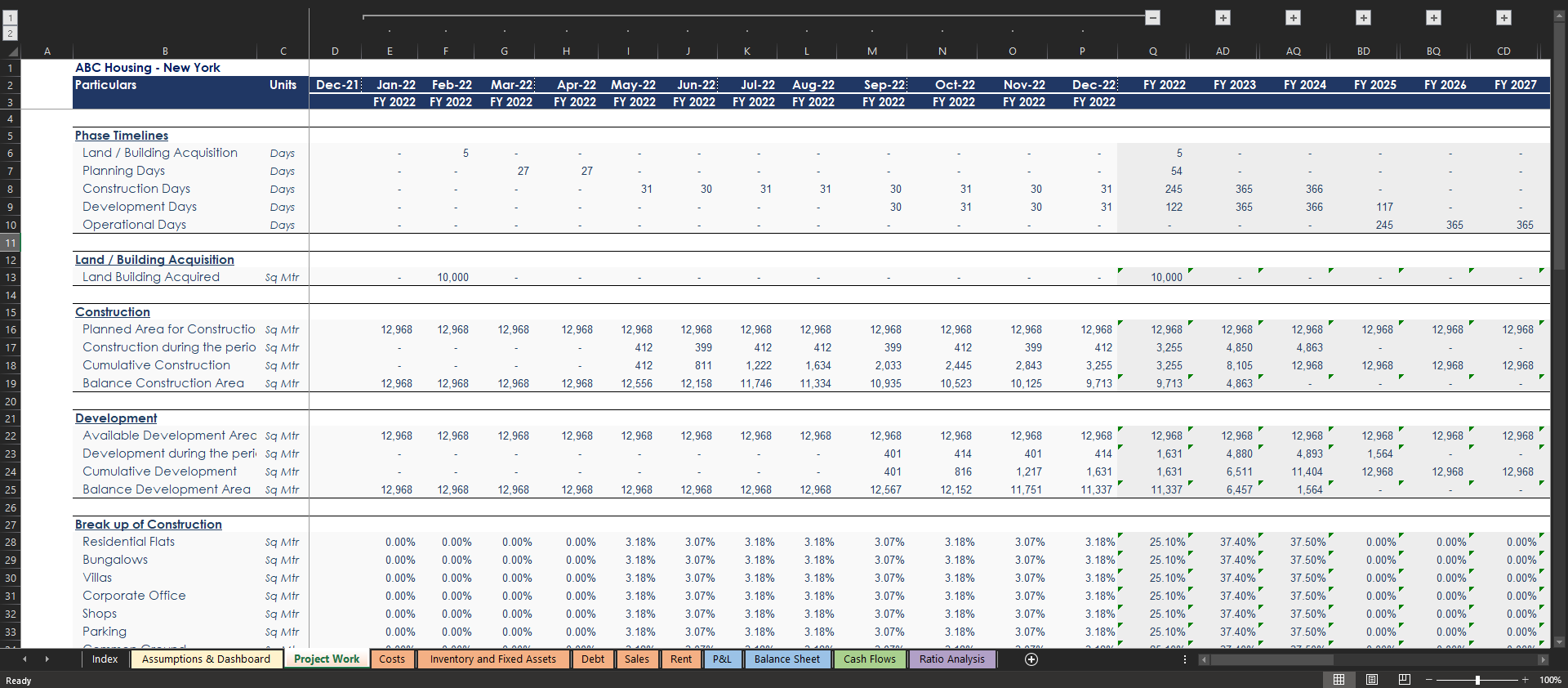1568x688 pixels.
Task: Click the Phase Timelines heading link
Action: 122,136
